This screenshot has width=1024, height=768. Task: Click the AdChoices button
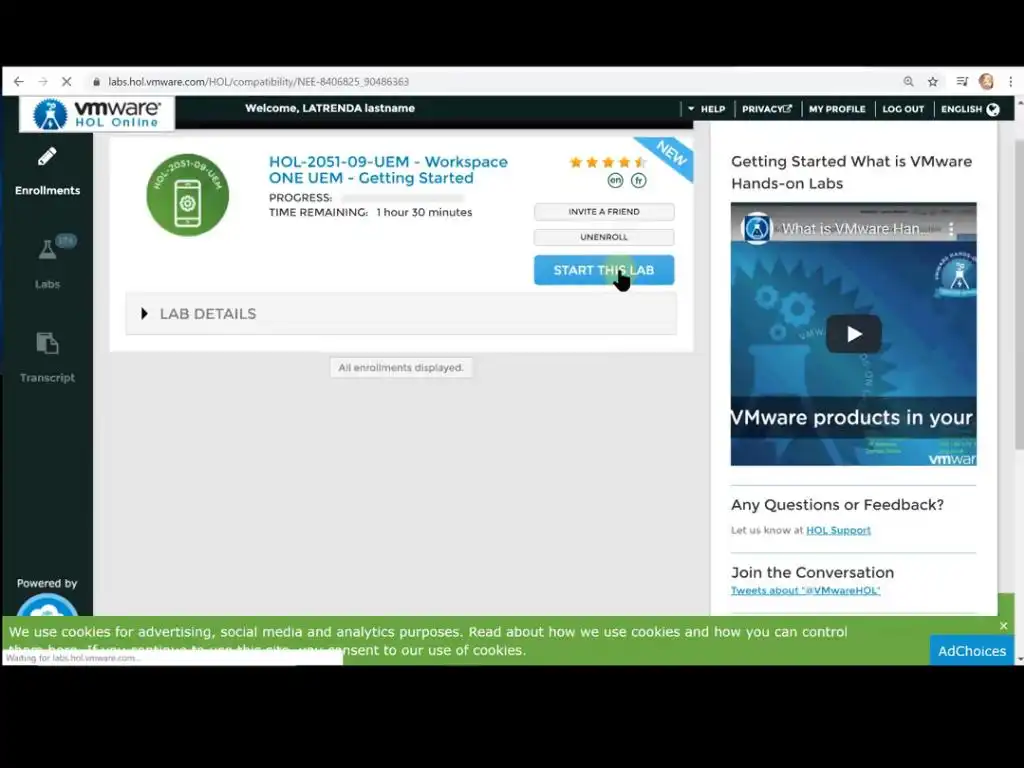click(x=972, y=650)
